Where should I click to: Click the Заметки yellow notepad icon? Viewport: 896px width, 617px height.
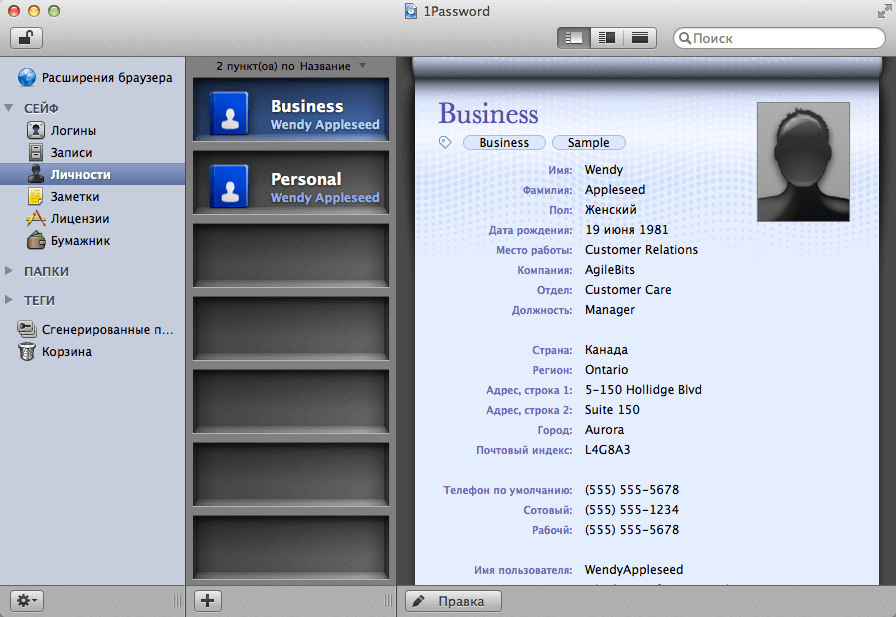35,196
